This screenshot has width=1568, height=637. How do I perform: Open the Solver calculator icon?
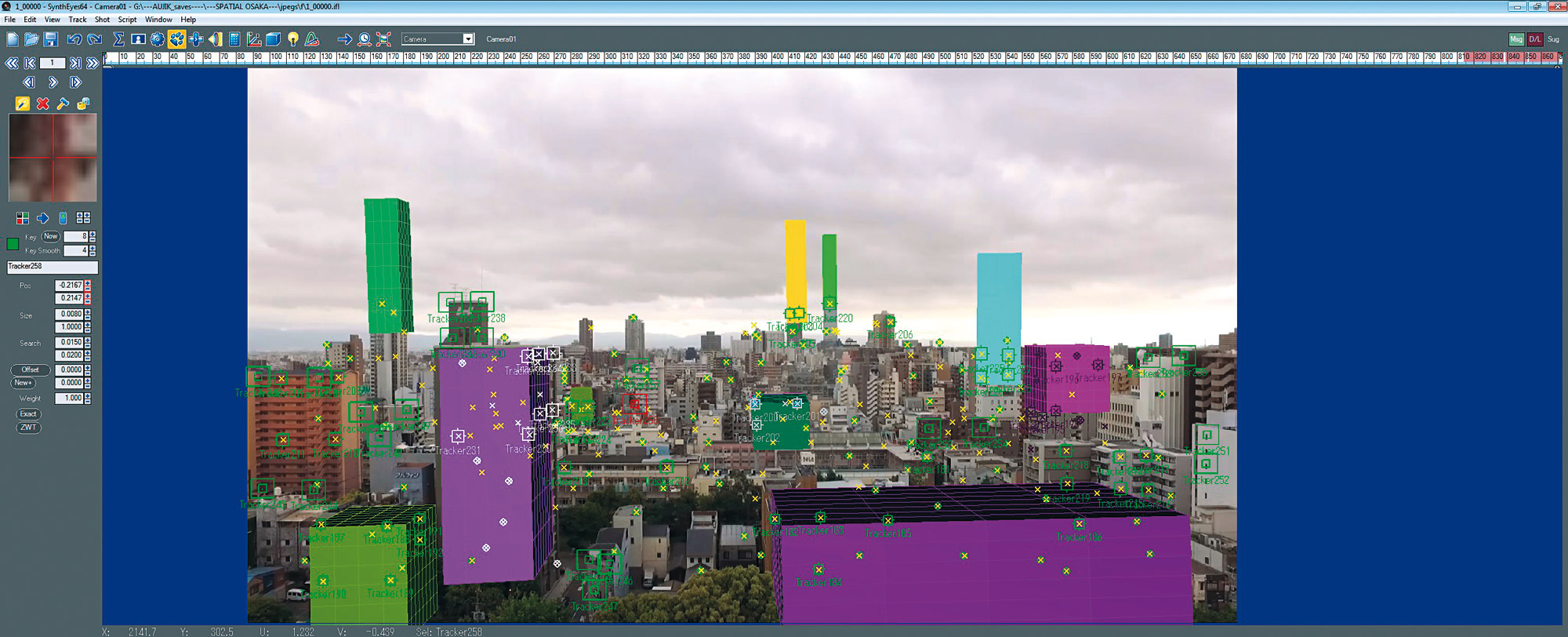pyautogui.click(x=234, y=39)
